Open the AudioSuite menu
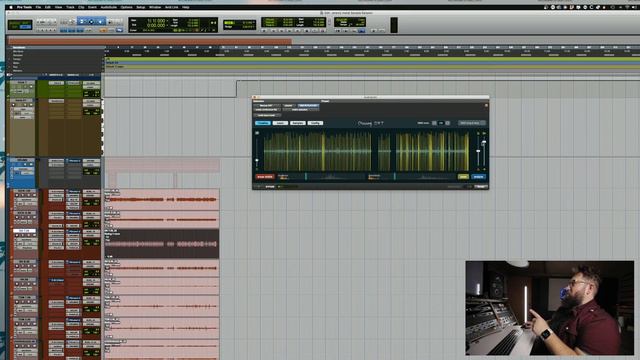640x360 pixels. tap(109, 7)
